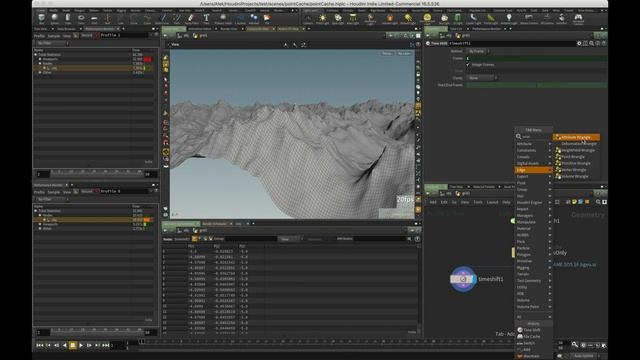Switch to the Take List tab
Screen dimensions: 640x360
(456, 29)
